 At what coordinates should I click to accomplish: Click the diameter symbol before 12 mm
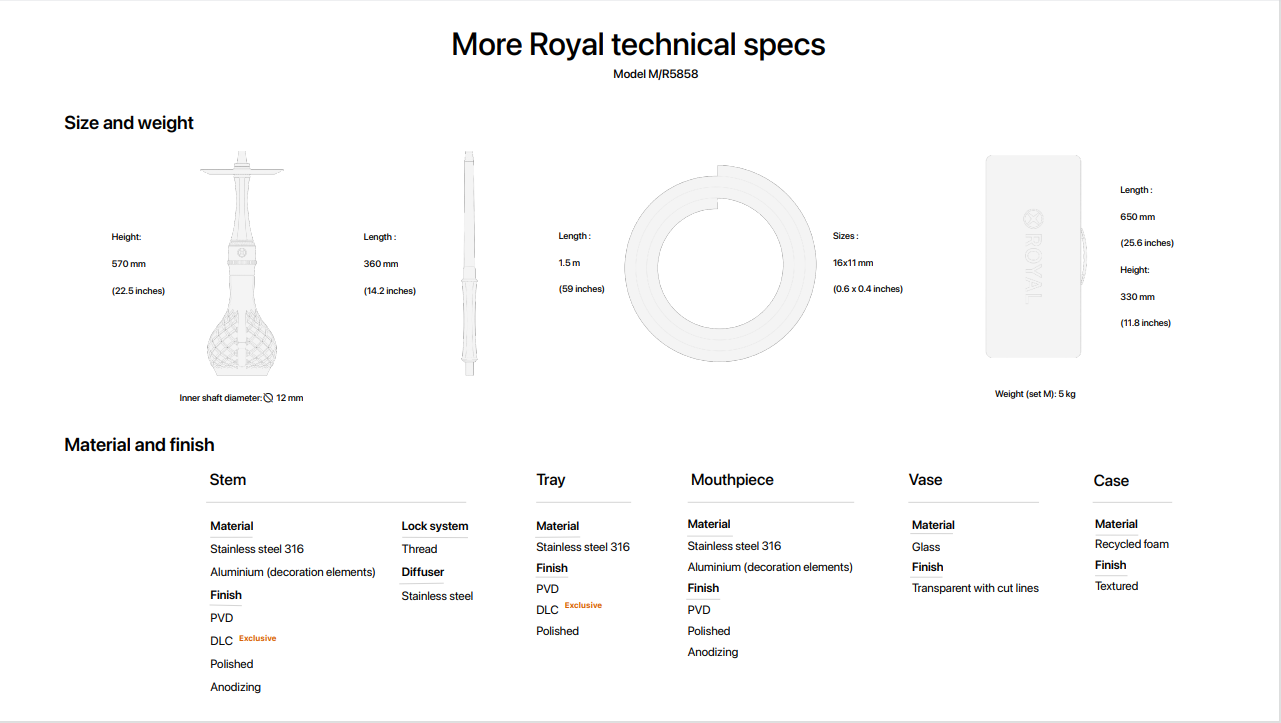269,398
